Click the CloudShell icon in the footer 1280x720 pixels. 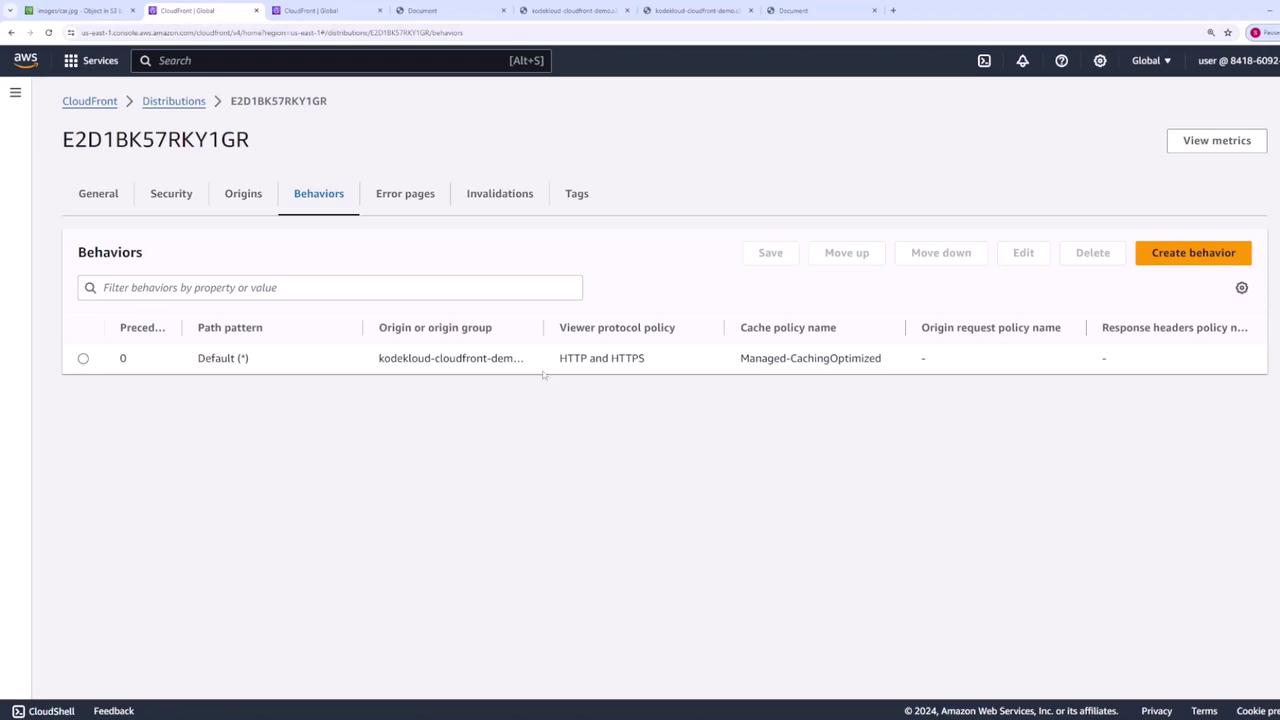pos(18,711)
